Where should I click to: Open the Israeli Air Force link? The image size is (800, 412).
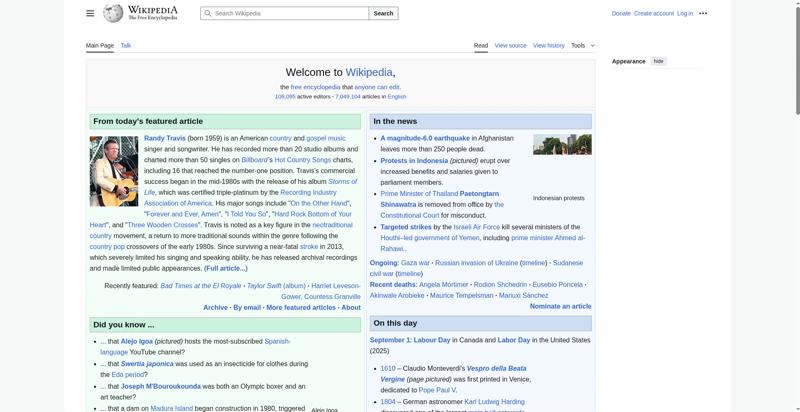click(477, 227)
